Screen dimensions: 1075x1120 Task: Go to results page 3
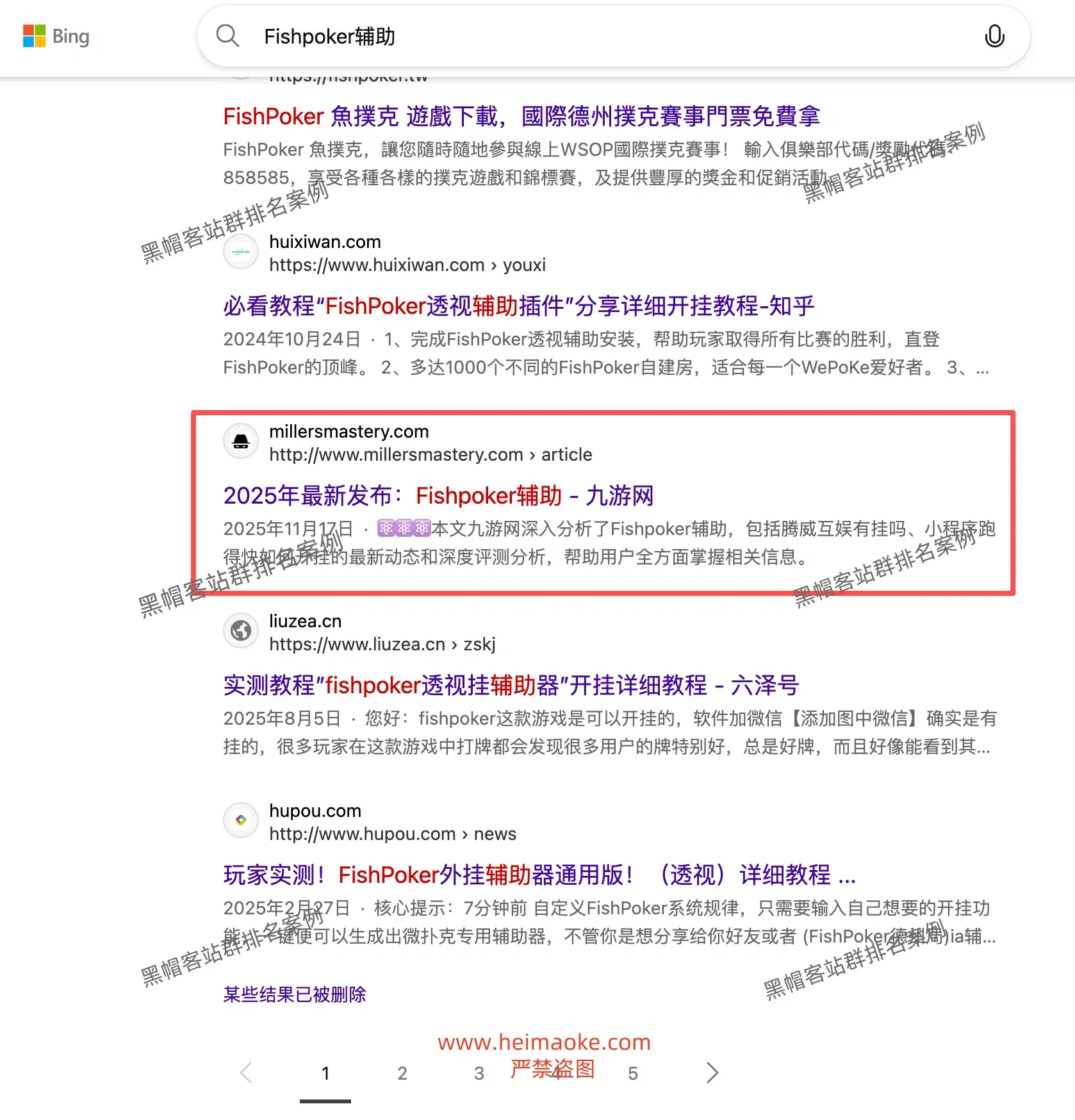coord(479,1073)
